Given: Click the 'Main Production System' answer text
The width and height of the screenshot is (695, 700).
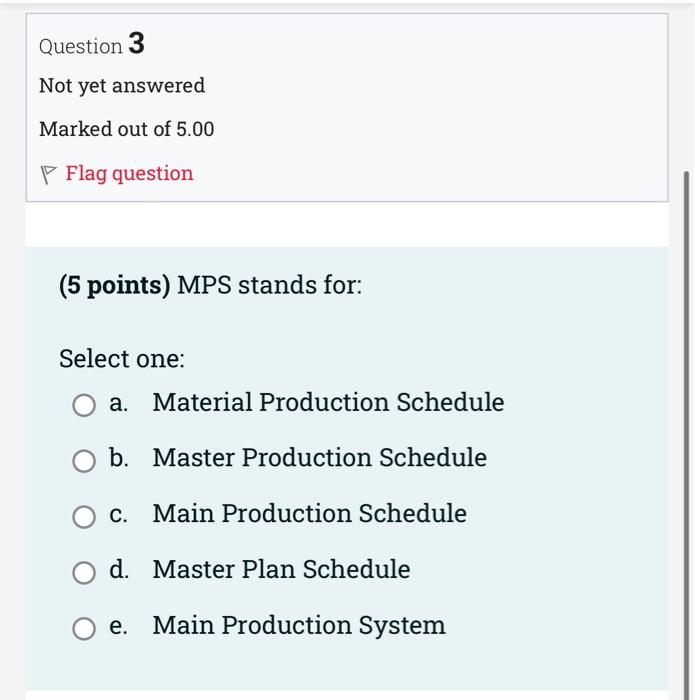Looking at the screenshot, I should (299, 626).
